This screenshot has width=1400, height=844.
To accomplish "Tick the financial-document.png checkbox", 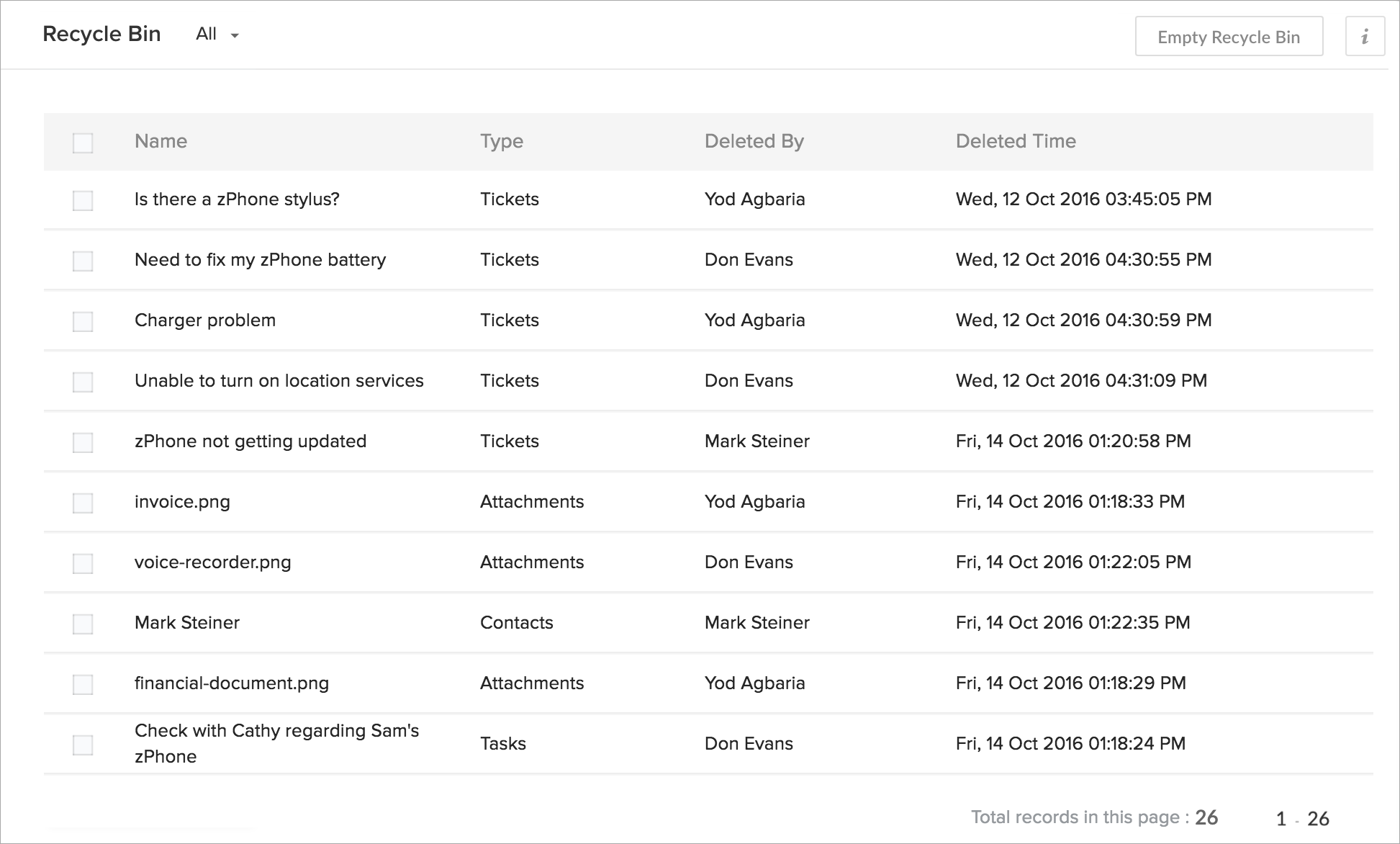I will (83, 684).
